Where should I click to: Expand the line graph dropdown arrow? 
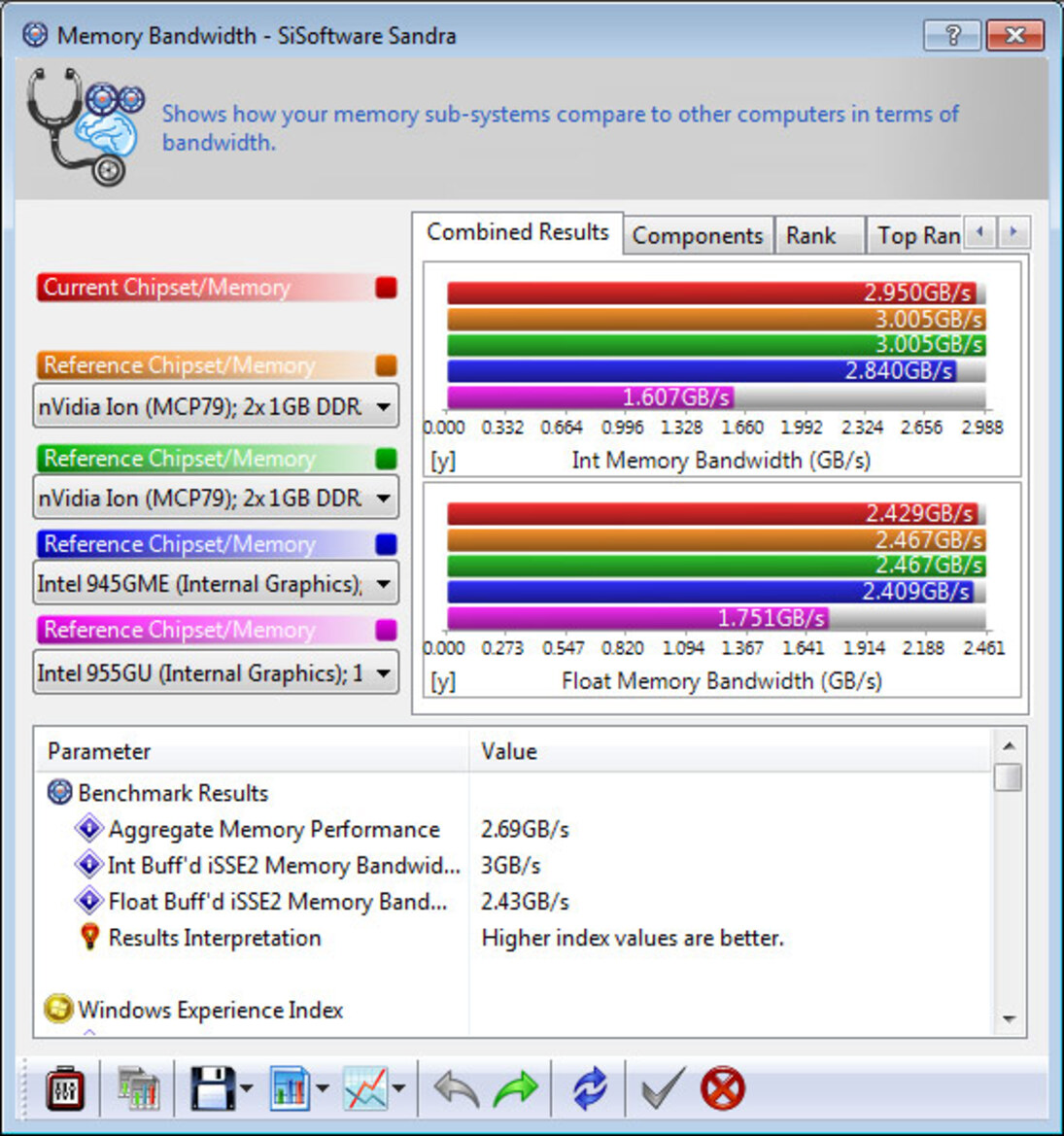[399, 1088]
